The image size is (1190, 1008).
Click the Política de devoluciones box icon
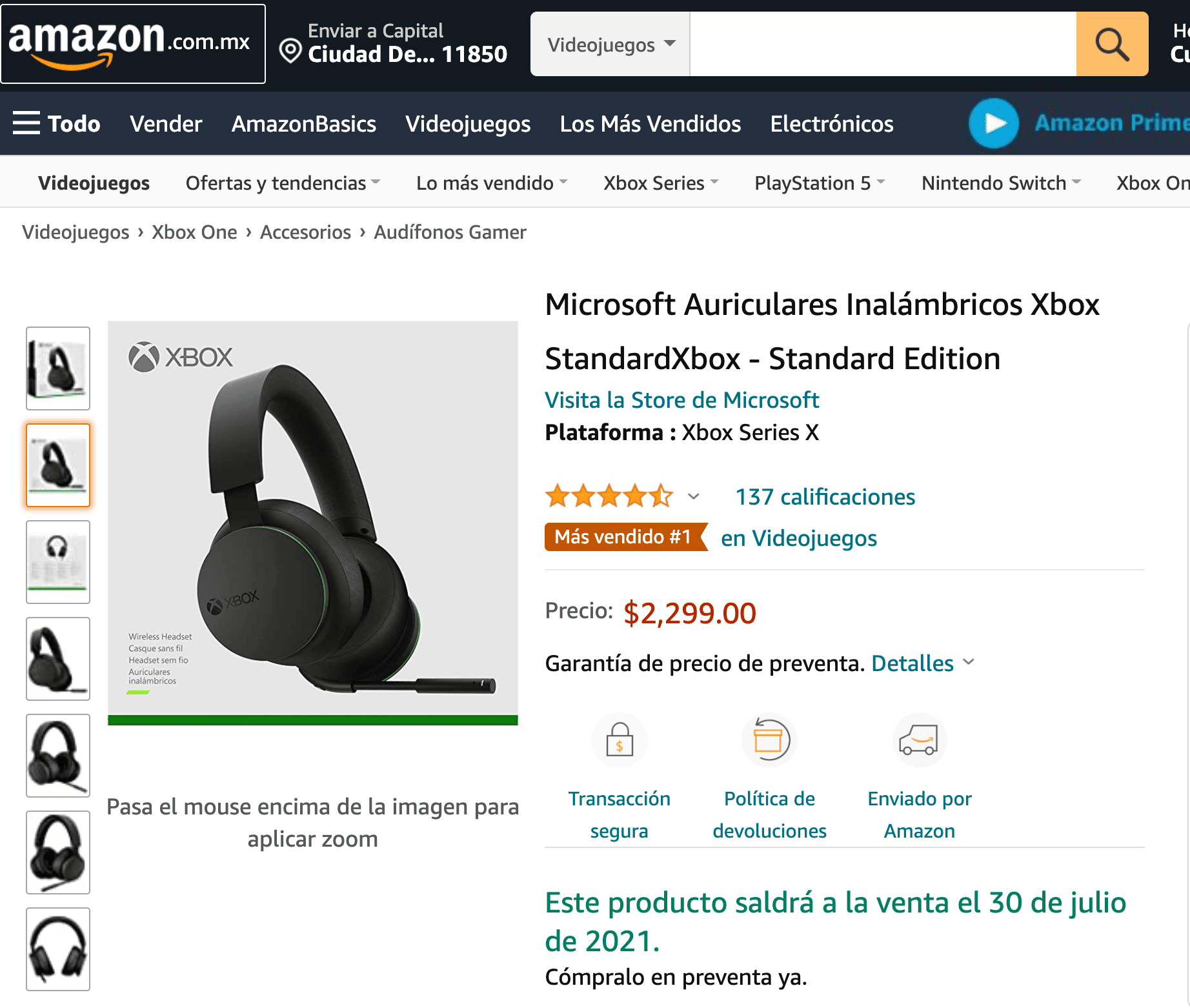(769, 740)
